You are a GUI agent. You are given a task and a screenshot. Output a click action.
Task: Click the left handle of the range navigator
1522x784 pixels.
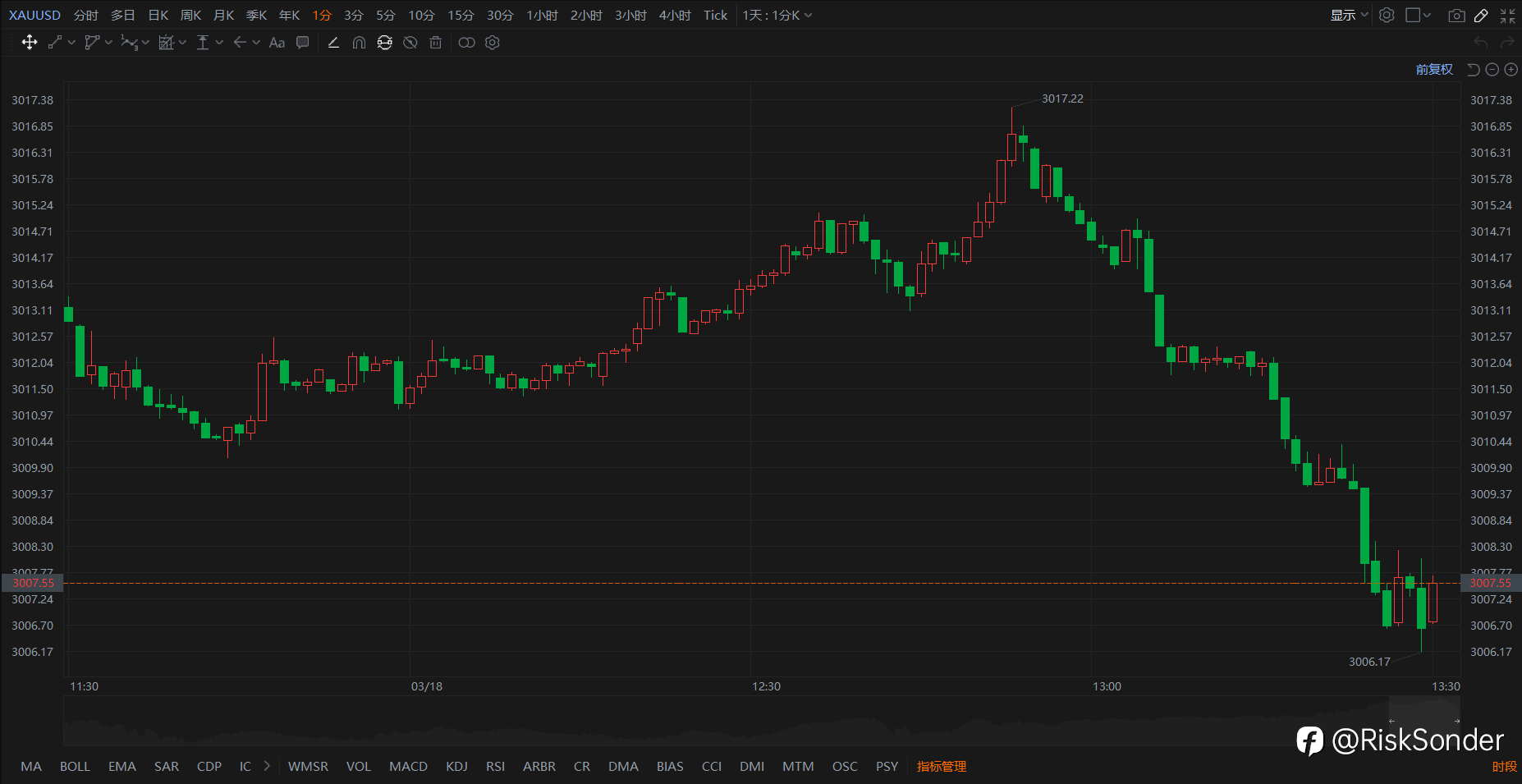click(1391, 721)
